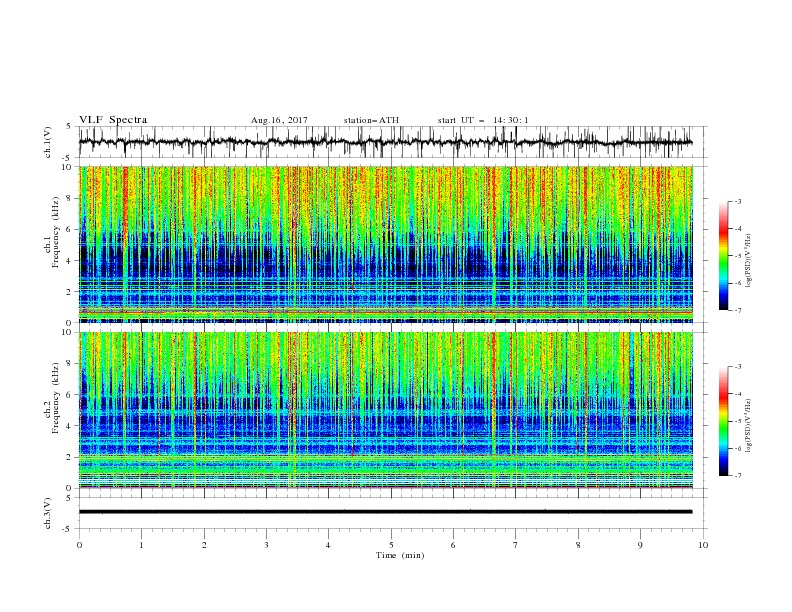Click the time axis tick label "3"
792x612 pixels.
266,545
